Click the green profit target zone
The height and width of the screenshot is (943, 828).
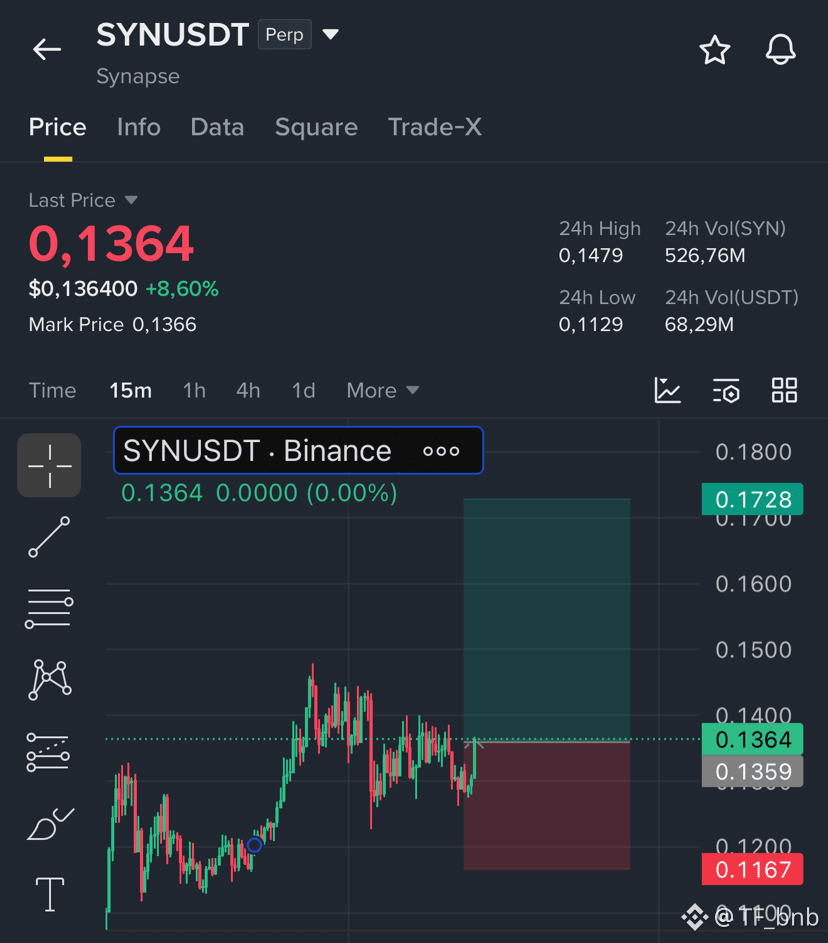coord(547,619)
